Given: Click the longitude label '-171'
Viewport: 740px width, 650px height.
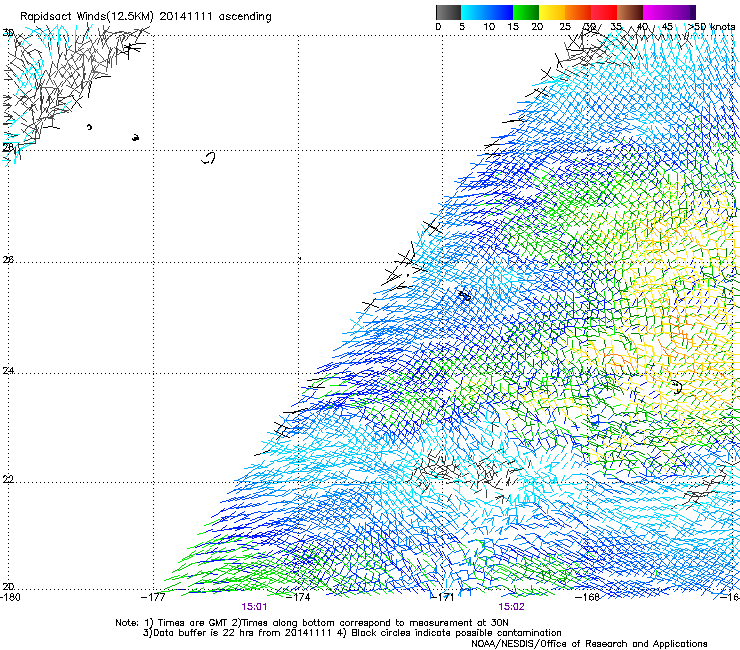Looking at the screenshot, I should (442, 597).
